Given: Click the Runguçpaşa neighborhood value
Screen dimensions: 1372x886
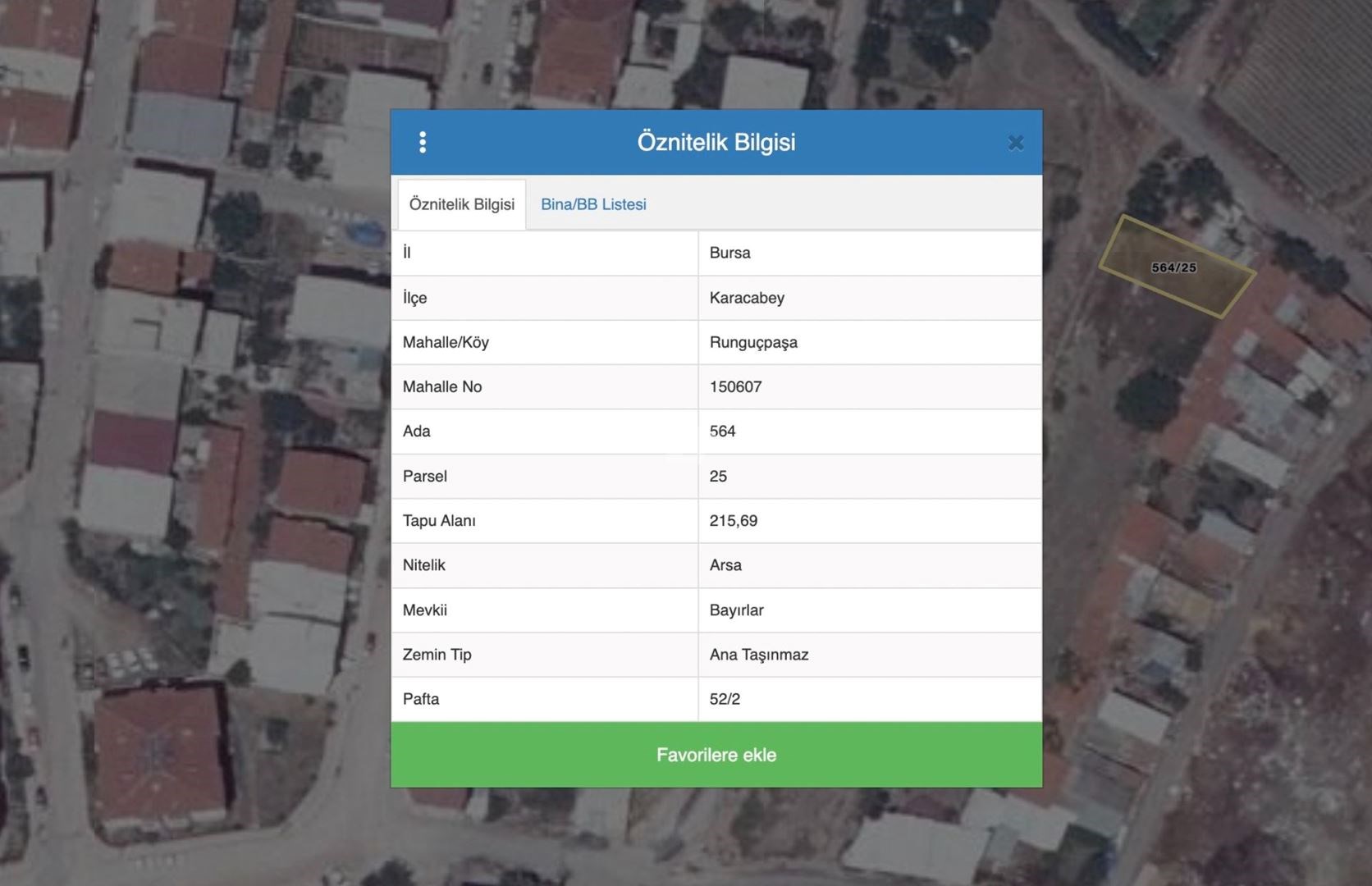Looking at the screenshot, I should [753, 342].
